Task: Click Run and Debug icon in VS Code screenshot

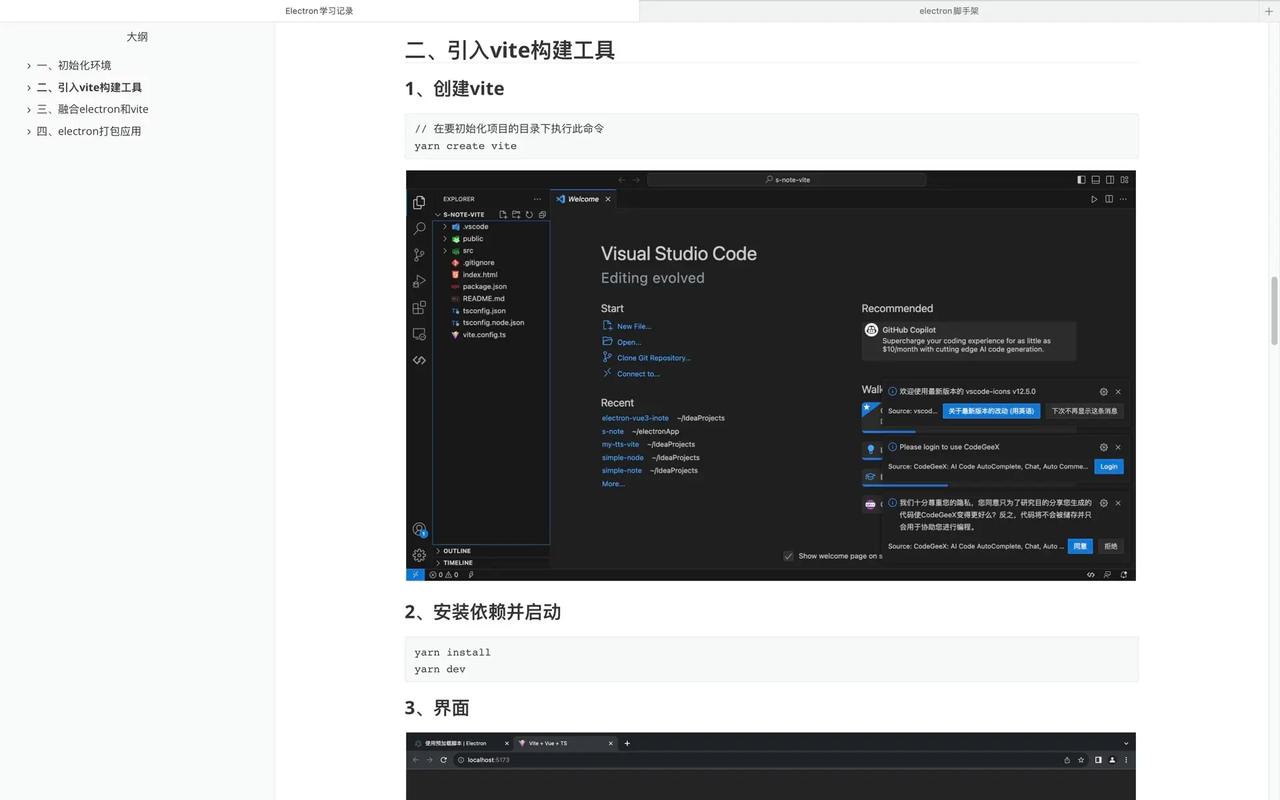Action: point(419,281)
